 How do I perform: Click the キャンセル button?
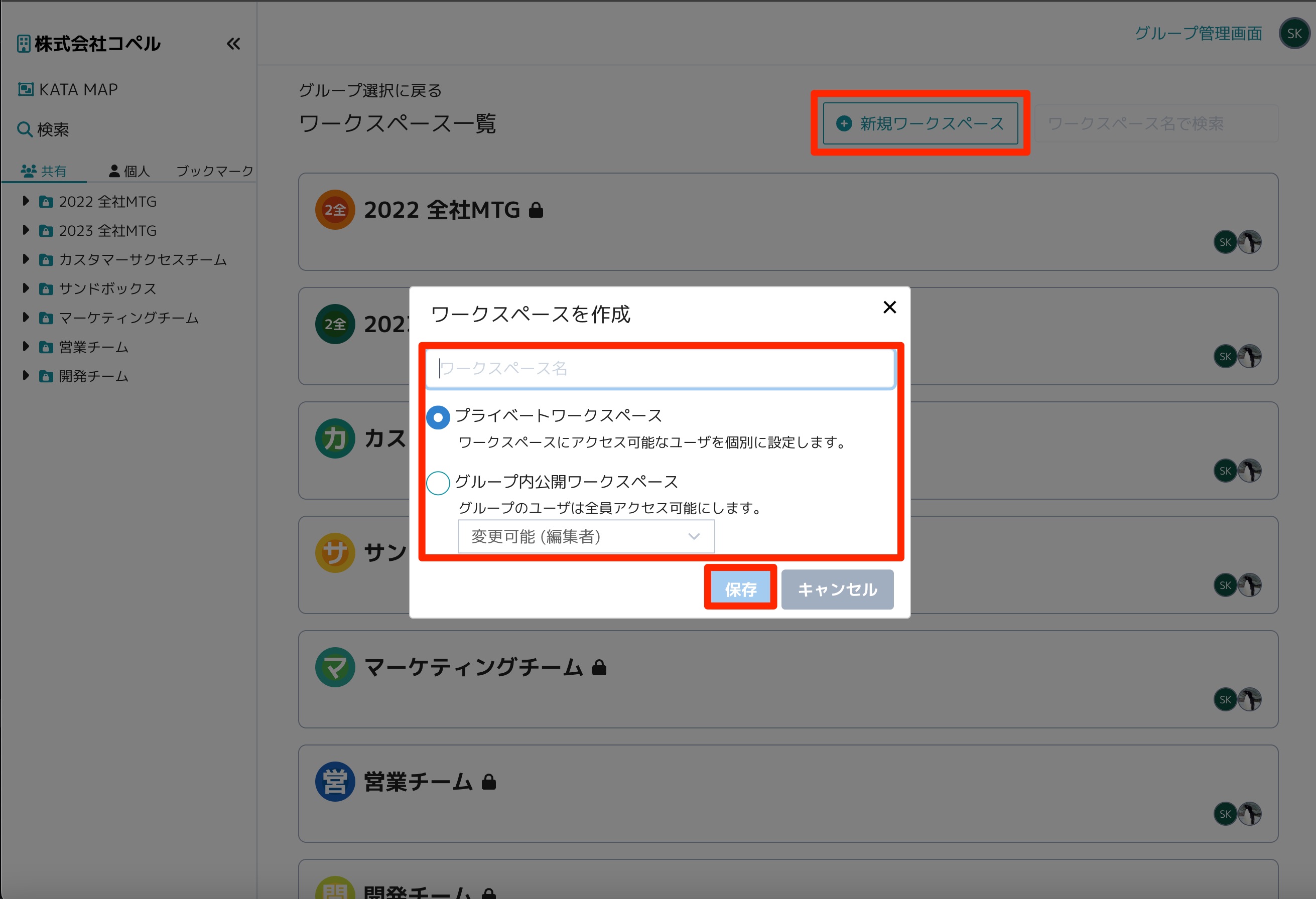click(838, 589)
